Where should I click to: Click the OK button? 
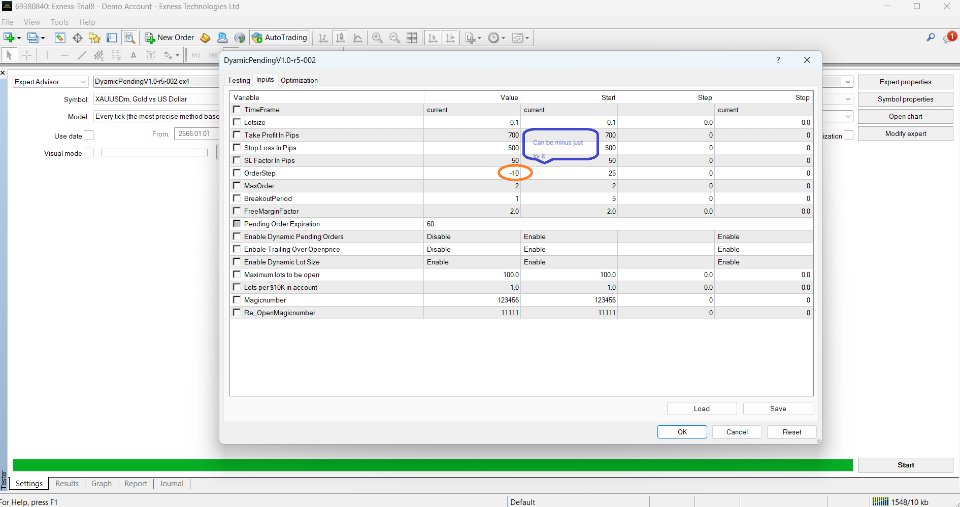pyautogui.click(x=682, y=432)
